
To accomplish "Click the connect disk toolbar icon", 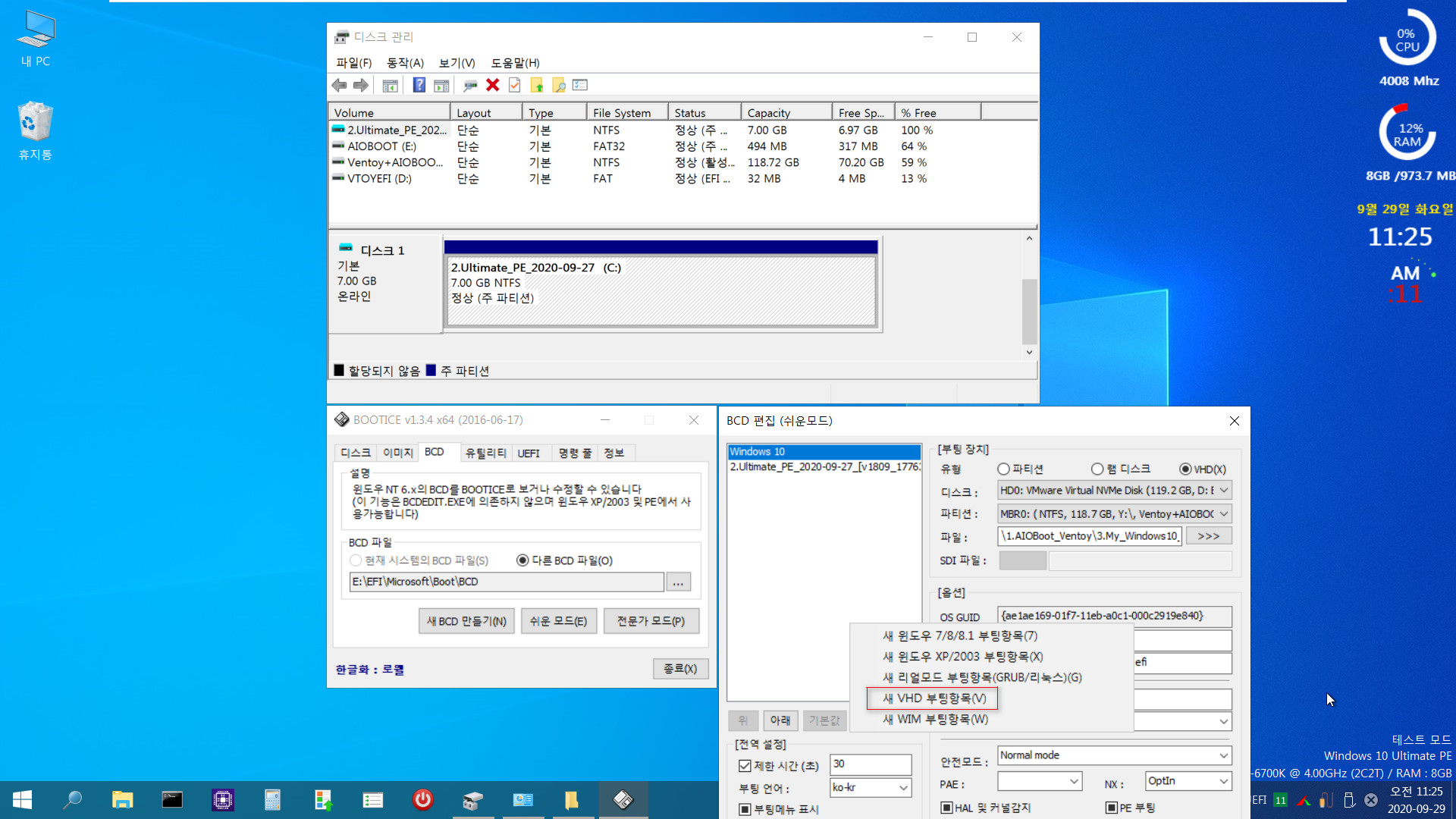I will click(470, 86).
